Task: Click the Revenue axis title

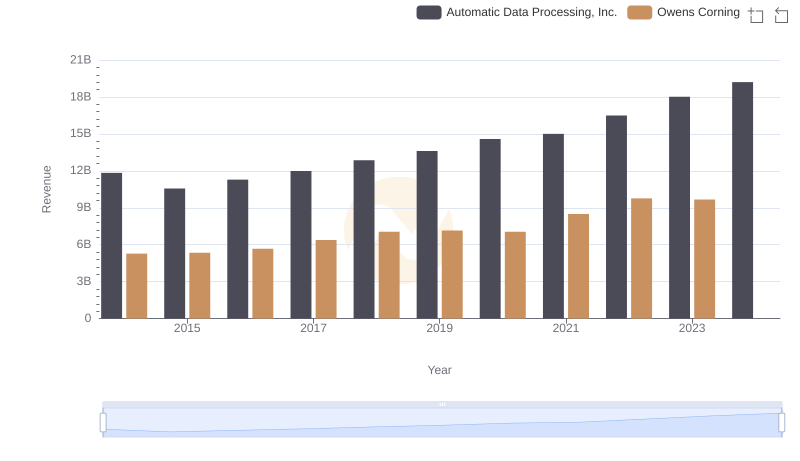Action: pyautogui.click(x=46, y=189)
